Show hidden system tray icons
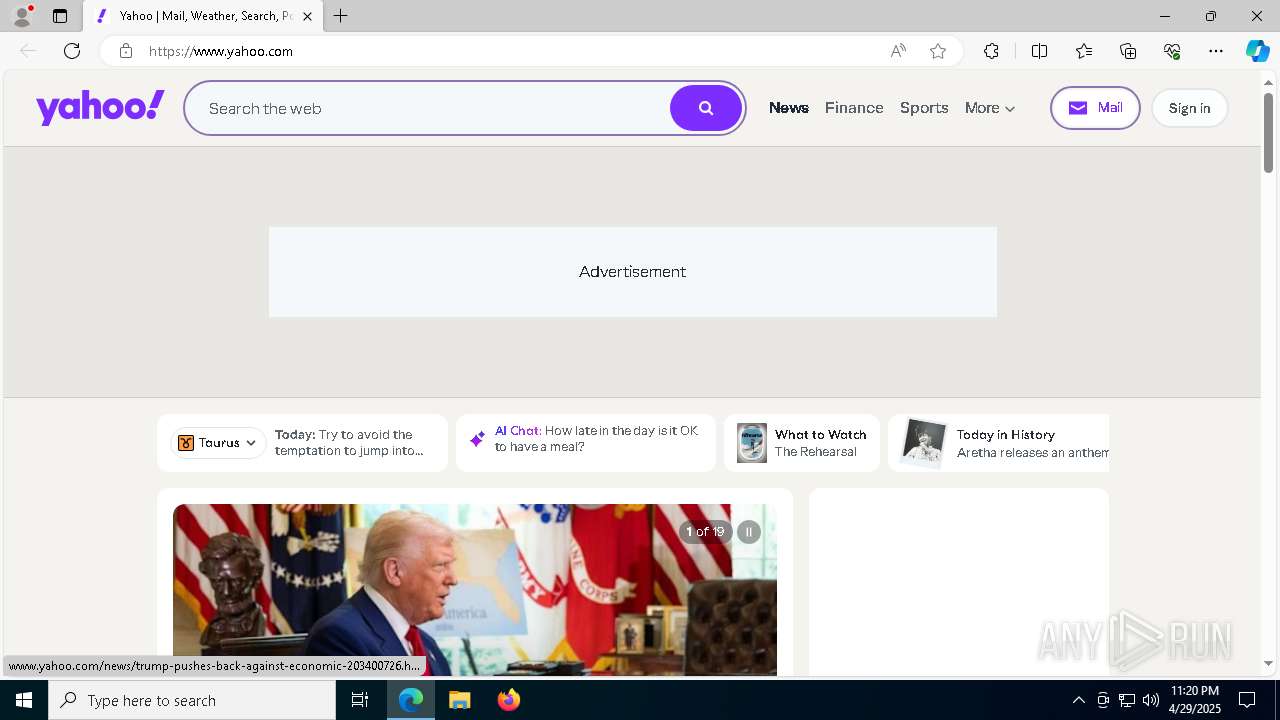Viewport: 1280px width, 720px height. point(1079,700)
